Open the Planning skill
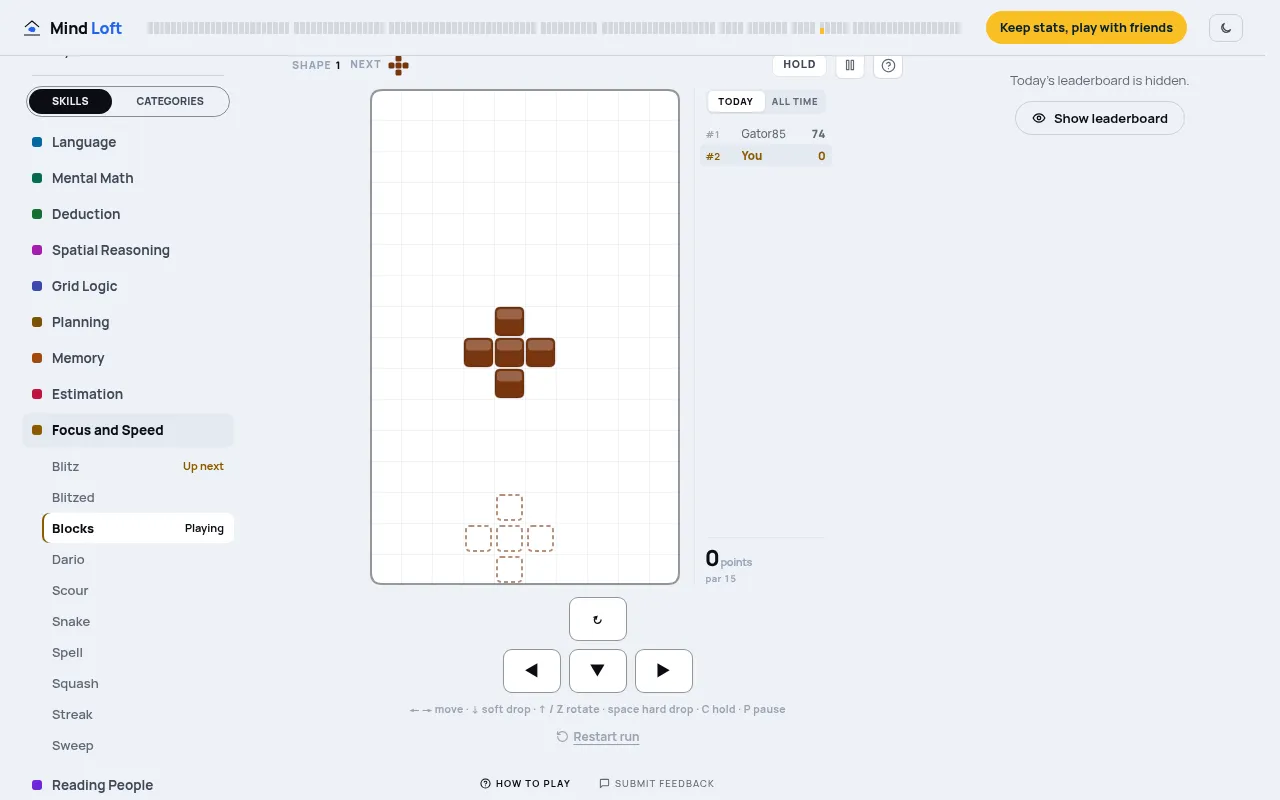Viewport: 1280px width, 800px height. click(x=128, y=322)
